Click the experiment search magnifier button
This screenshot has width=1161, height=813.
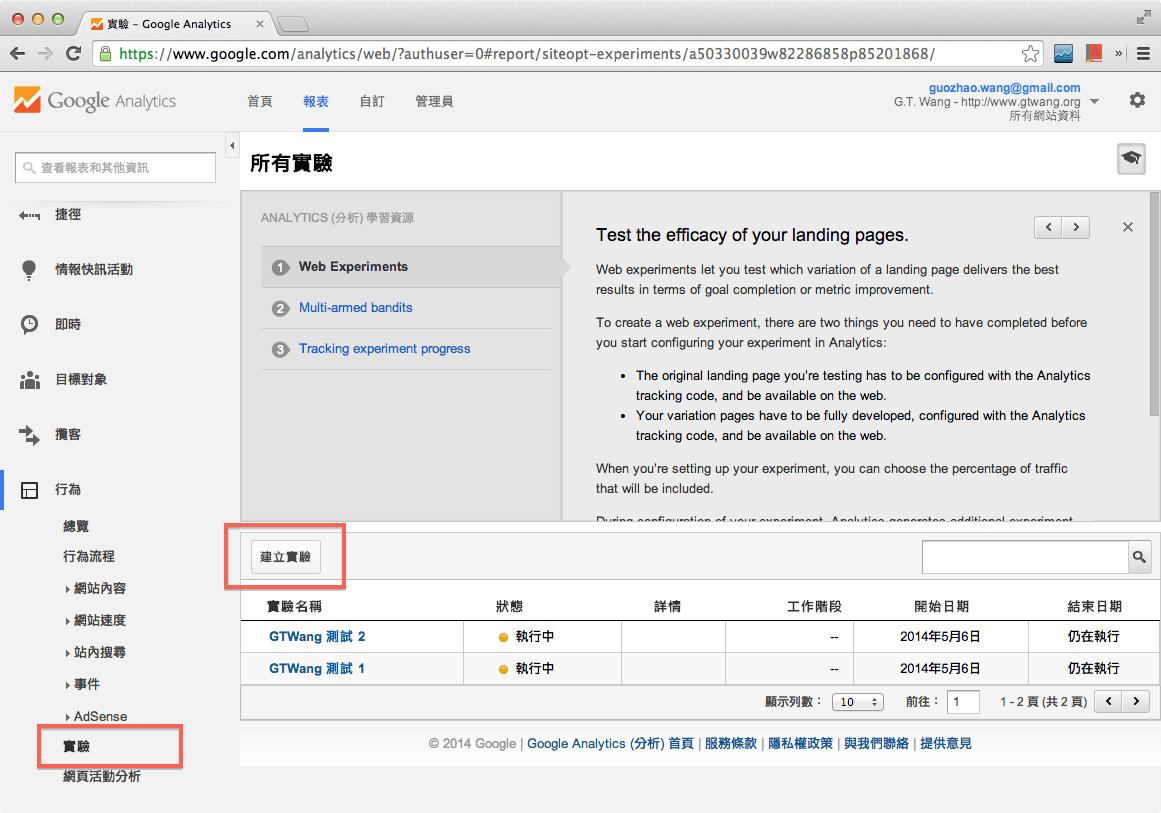pyautogui.click(x=1139, y=557)
